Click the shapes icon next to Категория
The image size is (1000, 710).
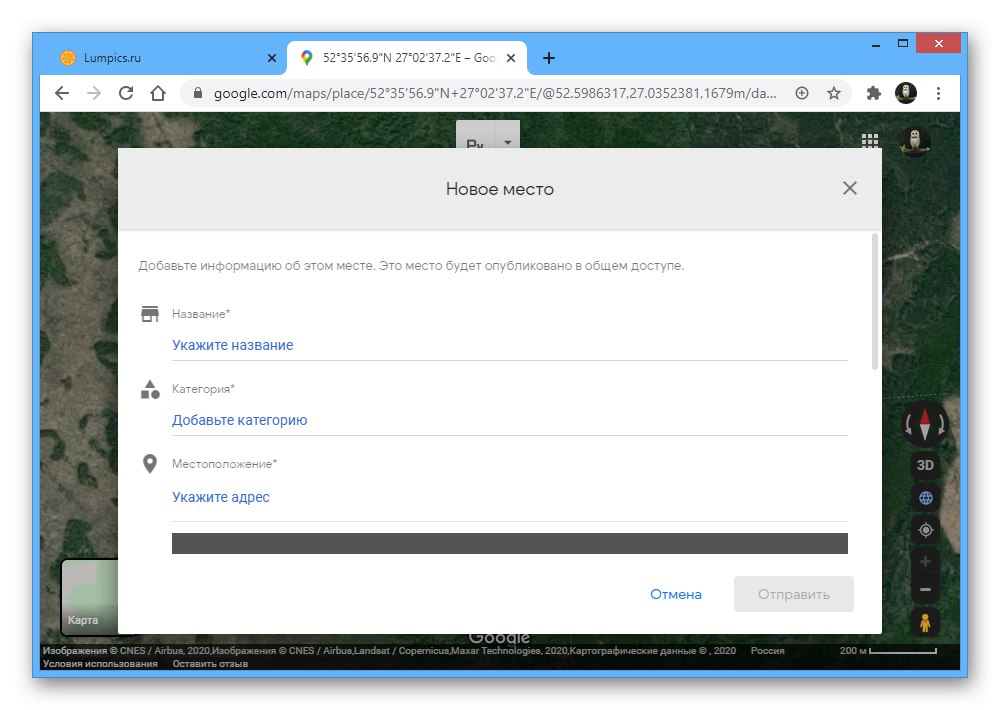tap(150, 389)
